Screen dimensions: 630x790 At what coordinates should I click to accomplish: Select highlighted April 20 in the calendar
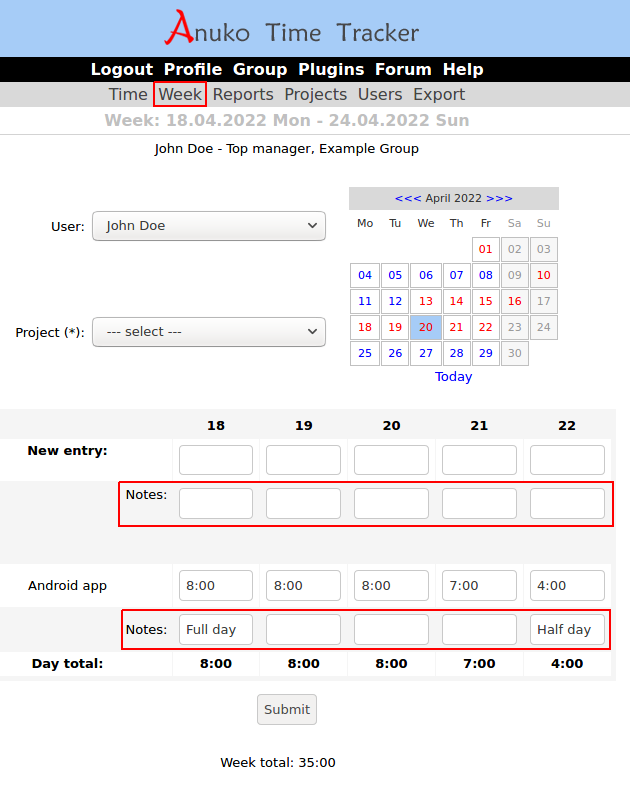click(426, 327)
